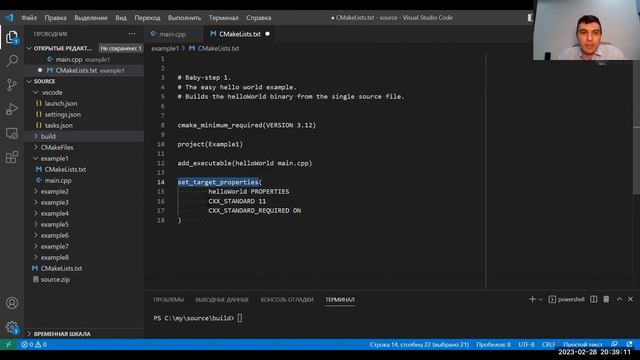The width and height of the screenshot is (640, 360).
Task: Collapse the SOURCE folder section
Action: click(x=29, y=81)
